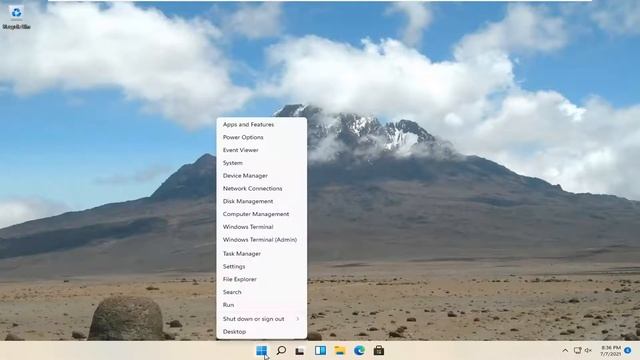Launch Microsoft Edge from the taskbar
This screenshot has width=640, height=360.
pyautogui.click(x=359, y=350)
